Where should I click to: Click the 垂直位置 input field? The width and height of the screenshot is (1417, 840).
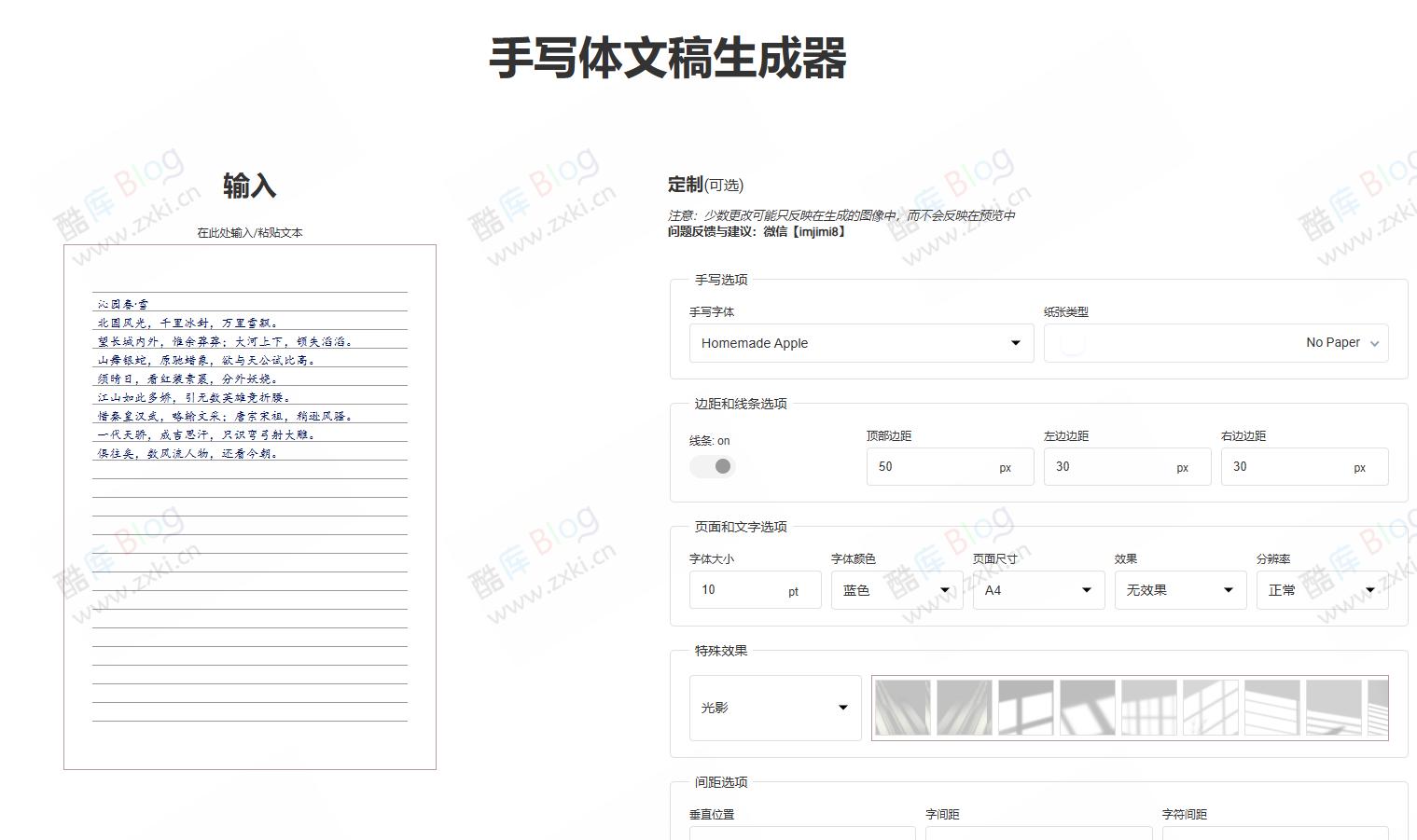tap(800, 834)
